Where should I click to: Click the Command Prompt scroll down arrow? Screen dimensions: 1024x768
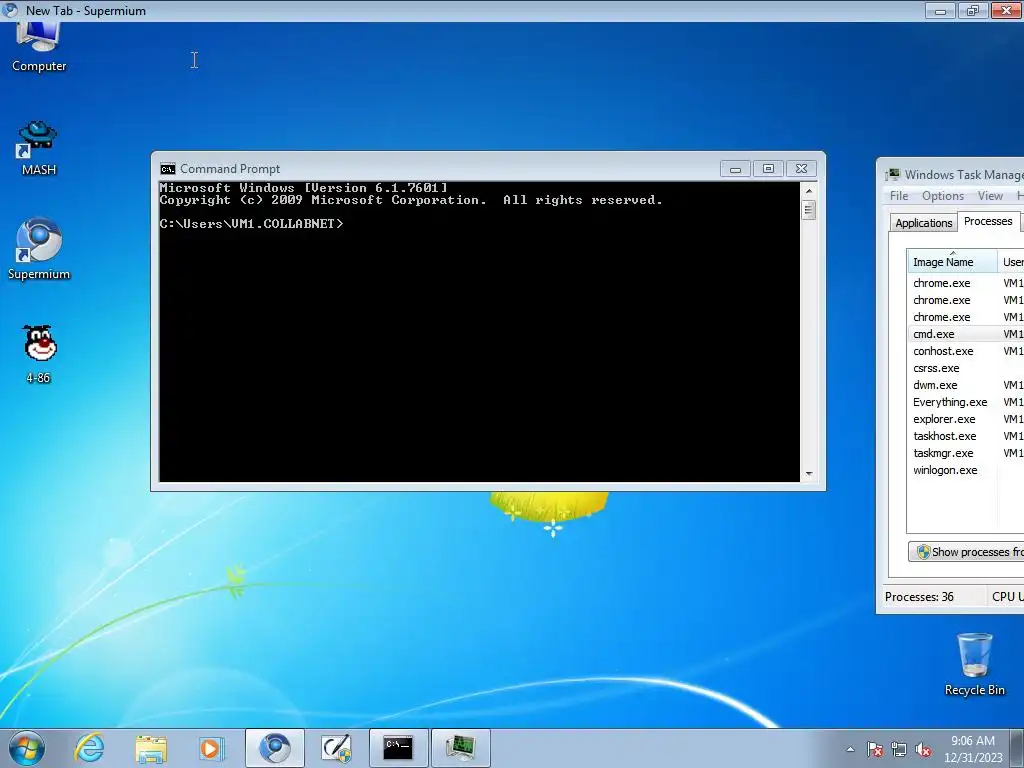(808, 474)
